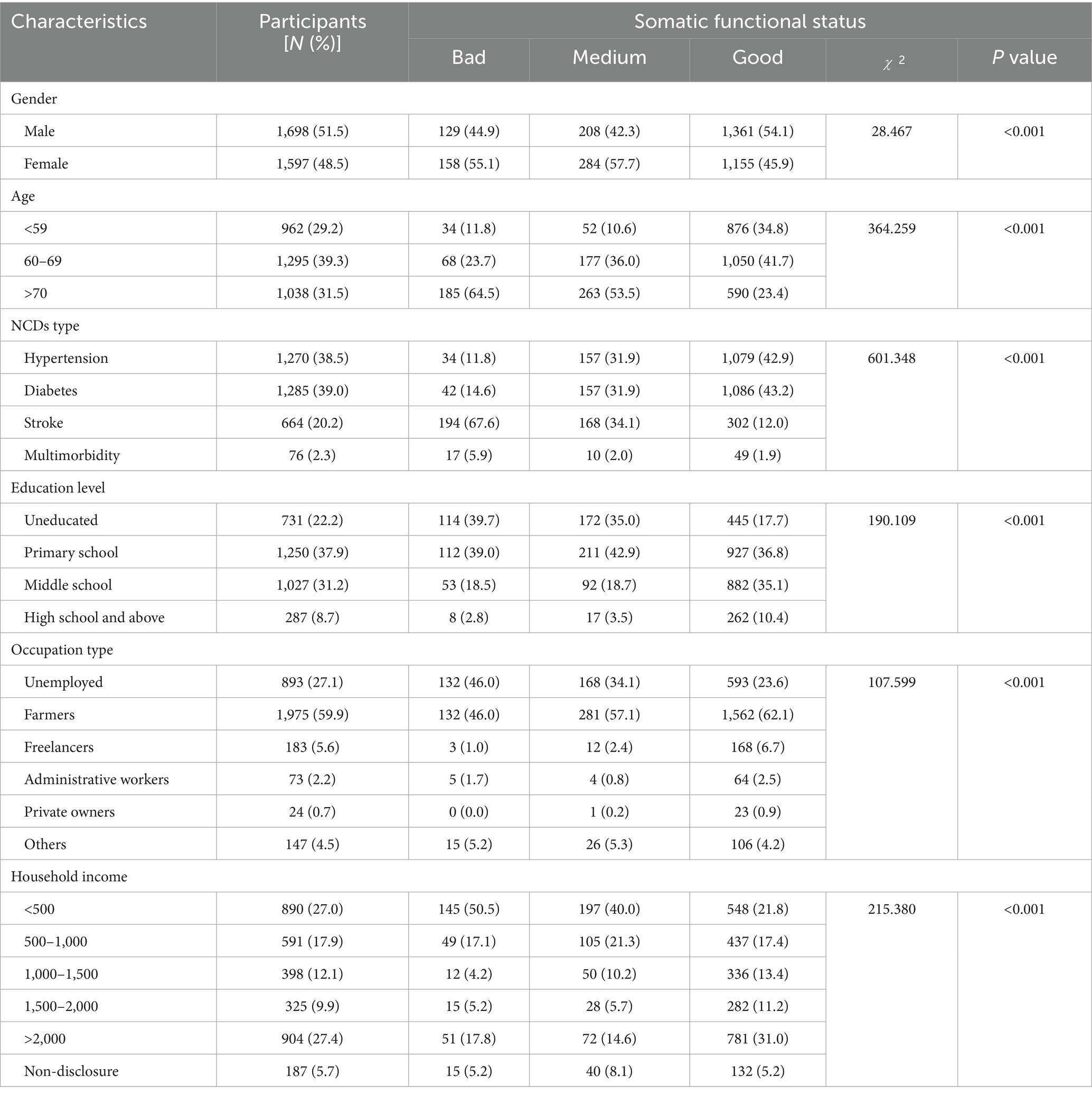The image size is (1092, 1096).
Task: Select the Household income section label
Action: (x=69, y=876)
